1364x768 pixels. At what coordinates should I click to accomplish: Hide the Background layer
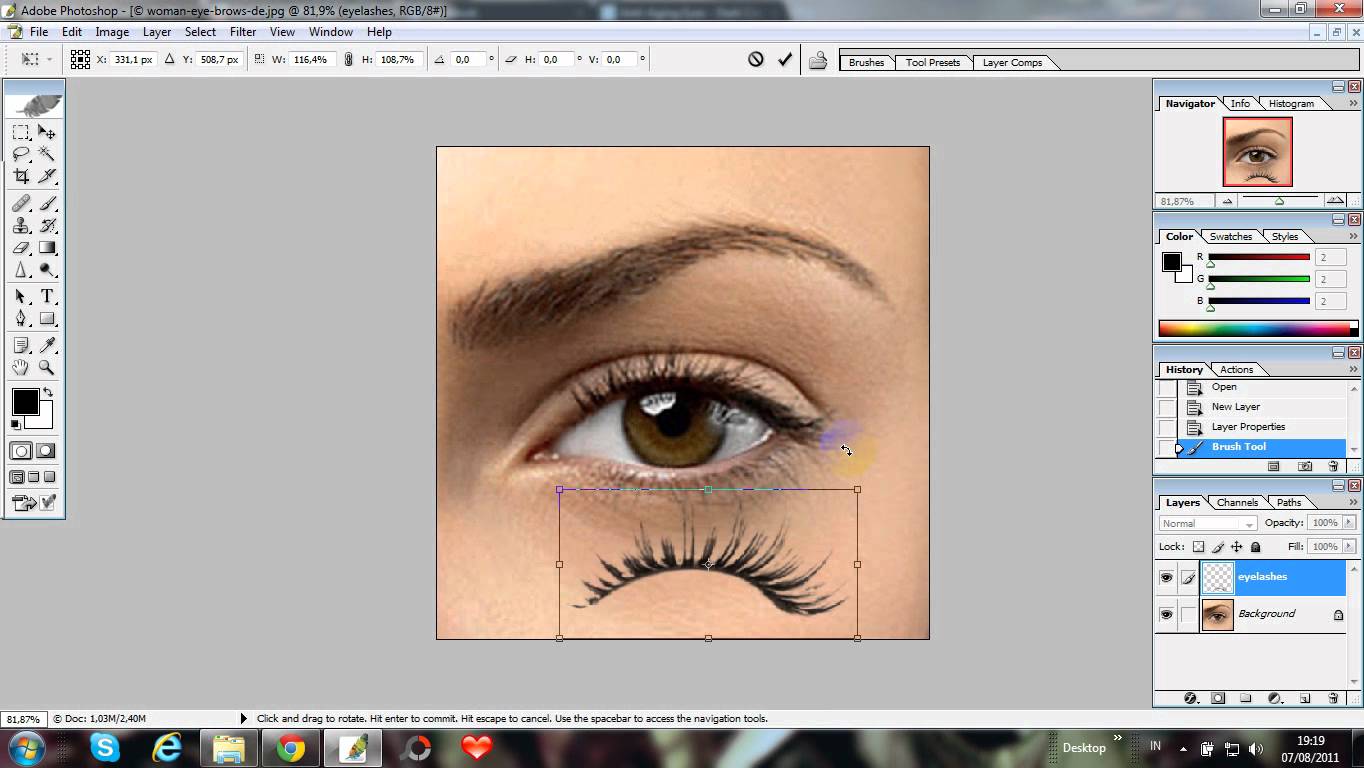(x=1166, y=615)
